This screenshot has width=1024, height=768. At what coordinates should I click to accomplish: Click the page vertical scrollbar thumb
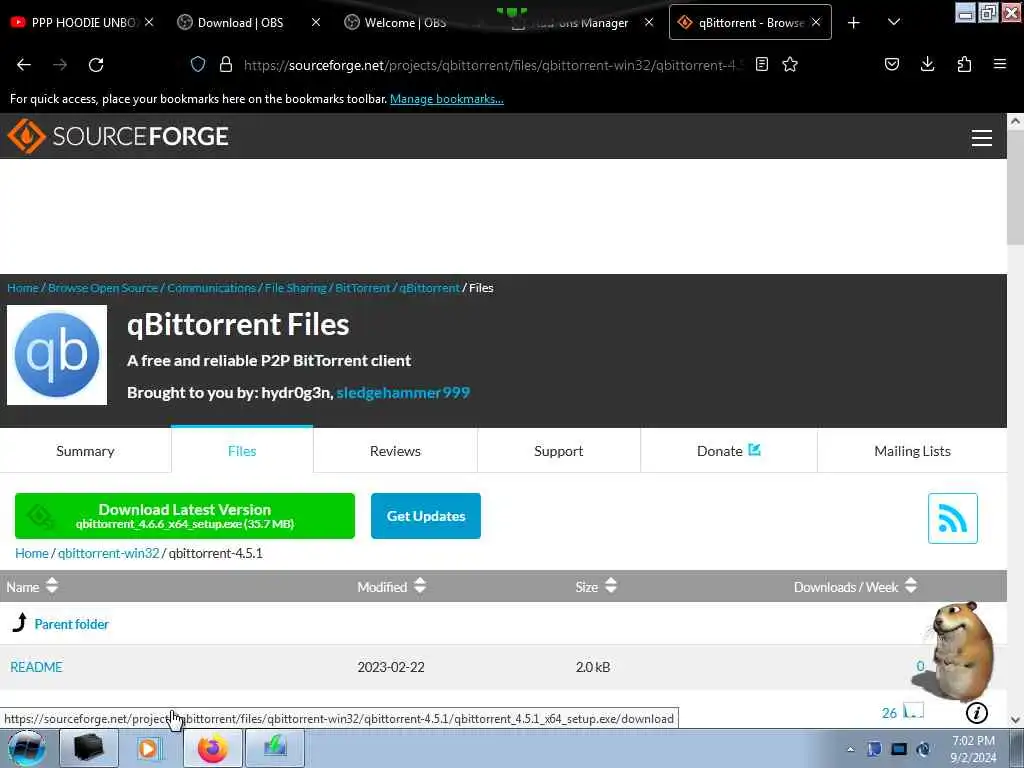(x=1015, y=185)
